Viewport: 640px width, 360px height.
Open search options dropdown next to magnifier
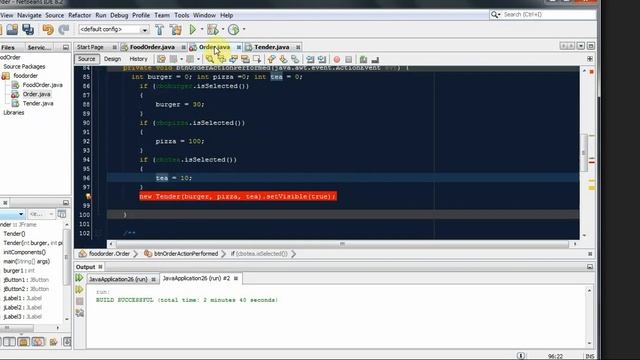[x=496, y=15]
